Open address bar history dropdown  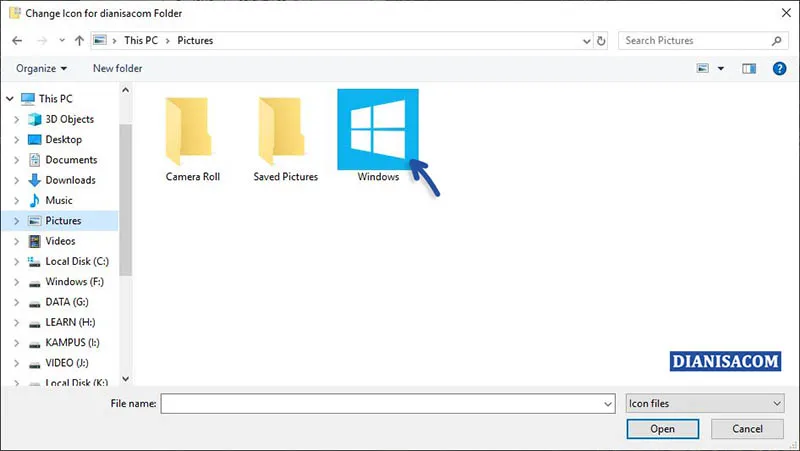coord(587,41)
